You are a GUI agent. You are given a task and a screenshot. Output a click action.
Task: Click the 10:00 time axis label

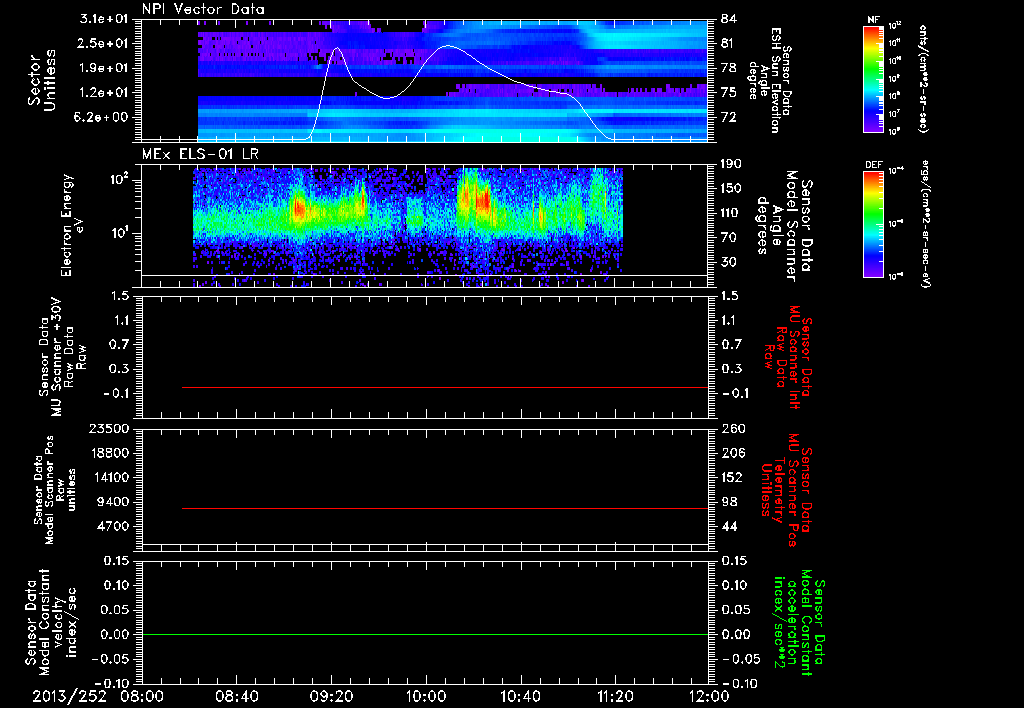[426, 696]
